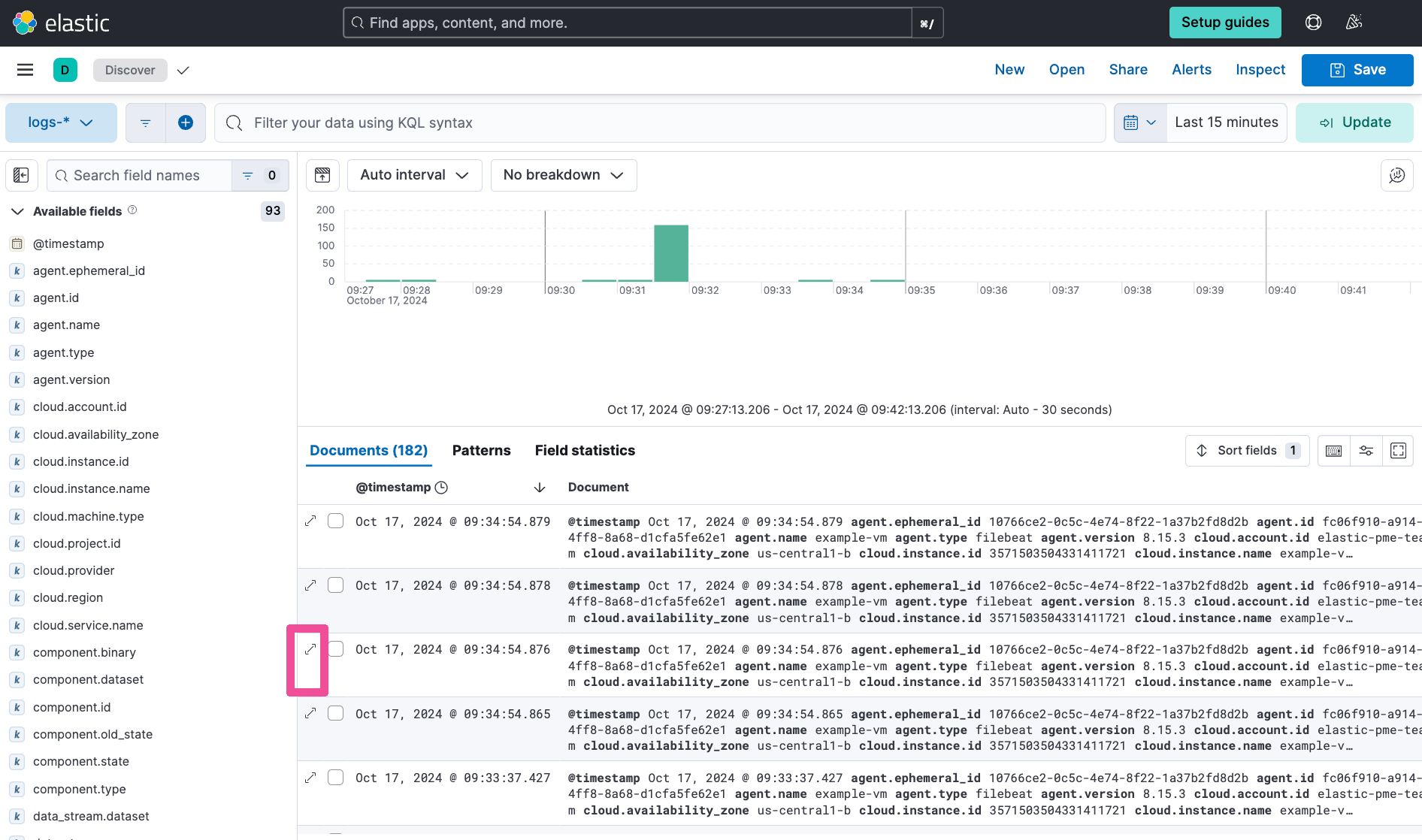
Task: Open the help lifebuoy icon
Action: click(1313, 23)
